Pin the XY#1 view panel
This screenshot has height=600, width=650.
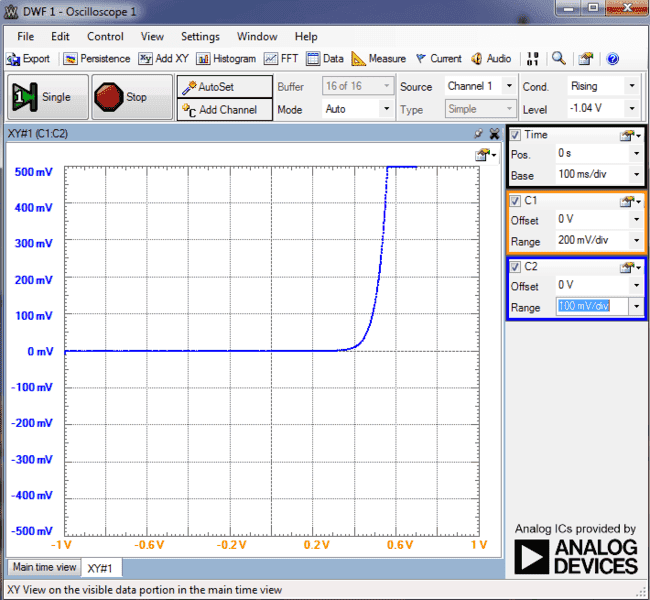coord(478,133)
